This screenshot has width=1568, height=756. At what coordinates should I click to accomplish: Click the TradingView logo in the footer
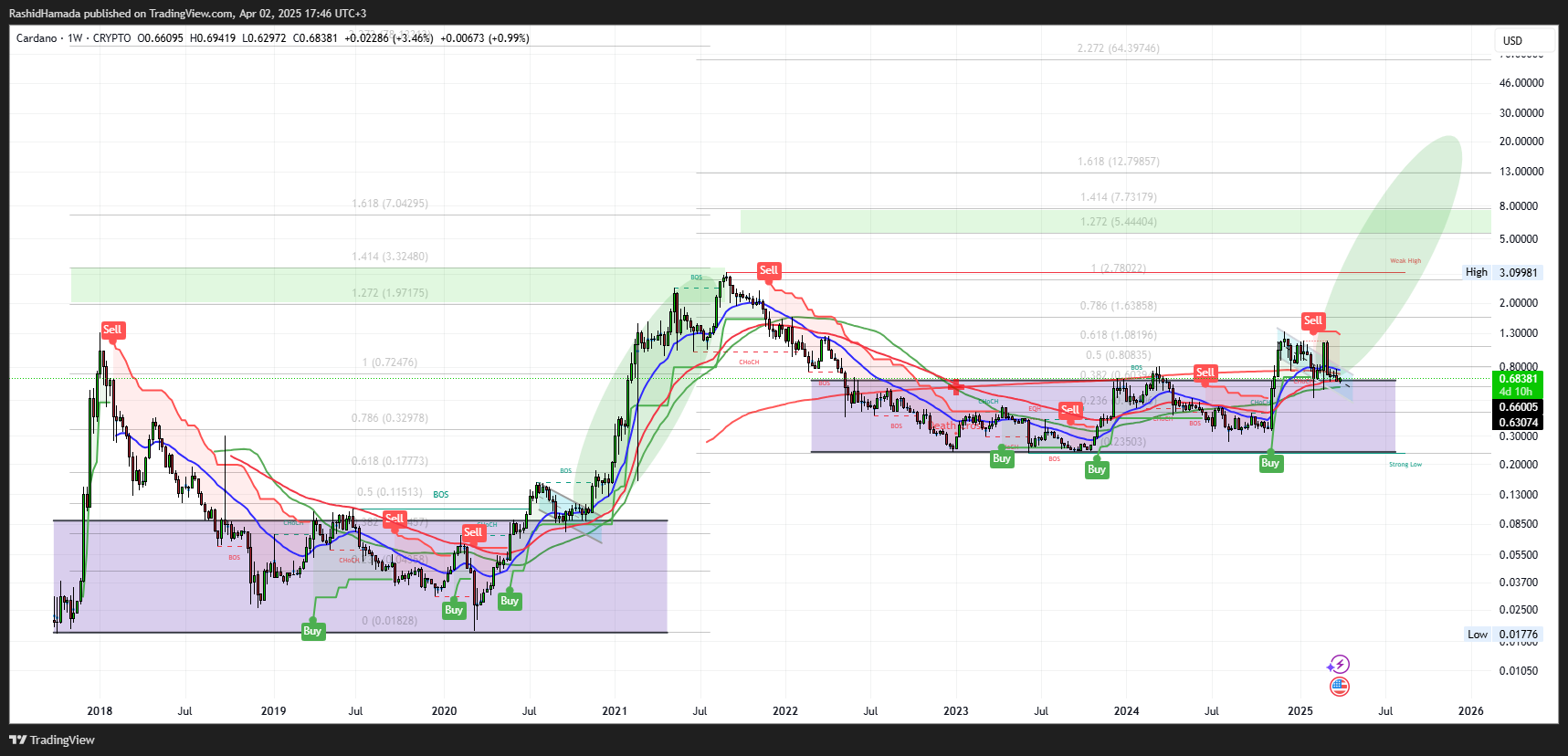pyautogui.click(x=52, y=740)
